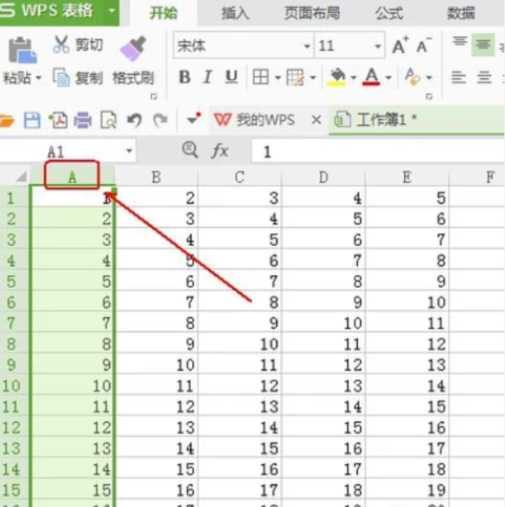Close the 我的WPS tab
This screenshot has height=507, width=505.
[316, 119]
